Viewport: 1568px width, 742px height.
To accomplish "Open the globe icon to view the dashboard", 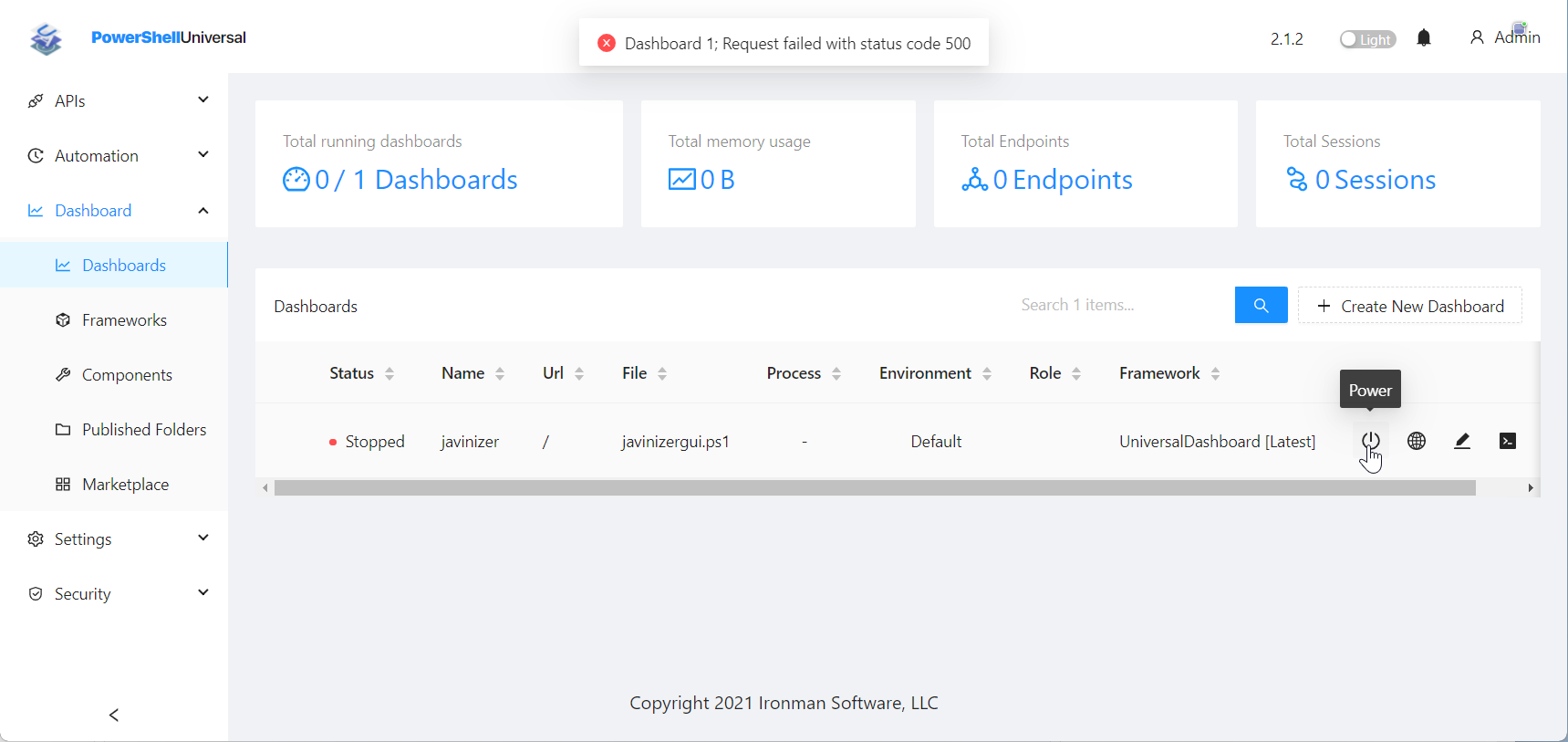I will pyautogui.click(x=1417, y=441).
